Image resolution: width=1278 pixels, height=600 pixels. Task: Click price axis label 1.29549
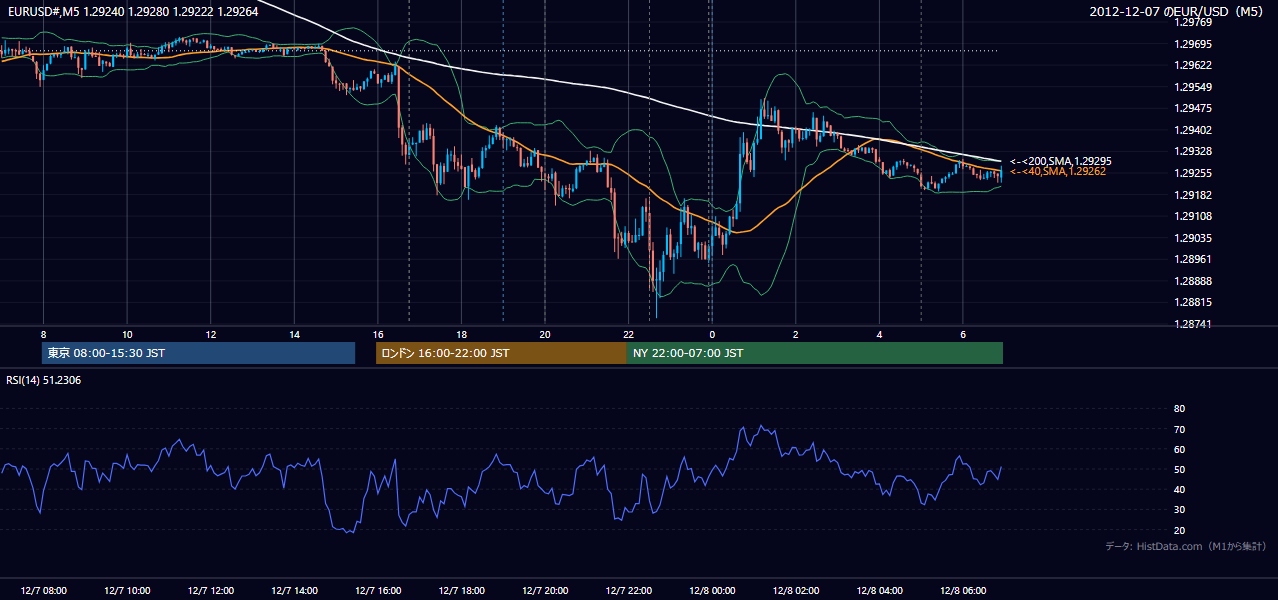[x=1193, y=87]
